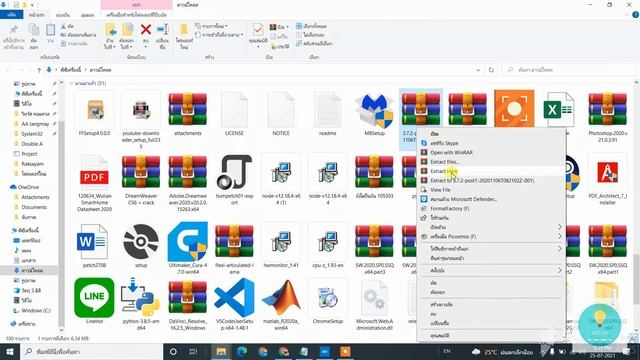Open the Windows Start menu

(x=9, y=351)
